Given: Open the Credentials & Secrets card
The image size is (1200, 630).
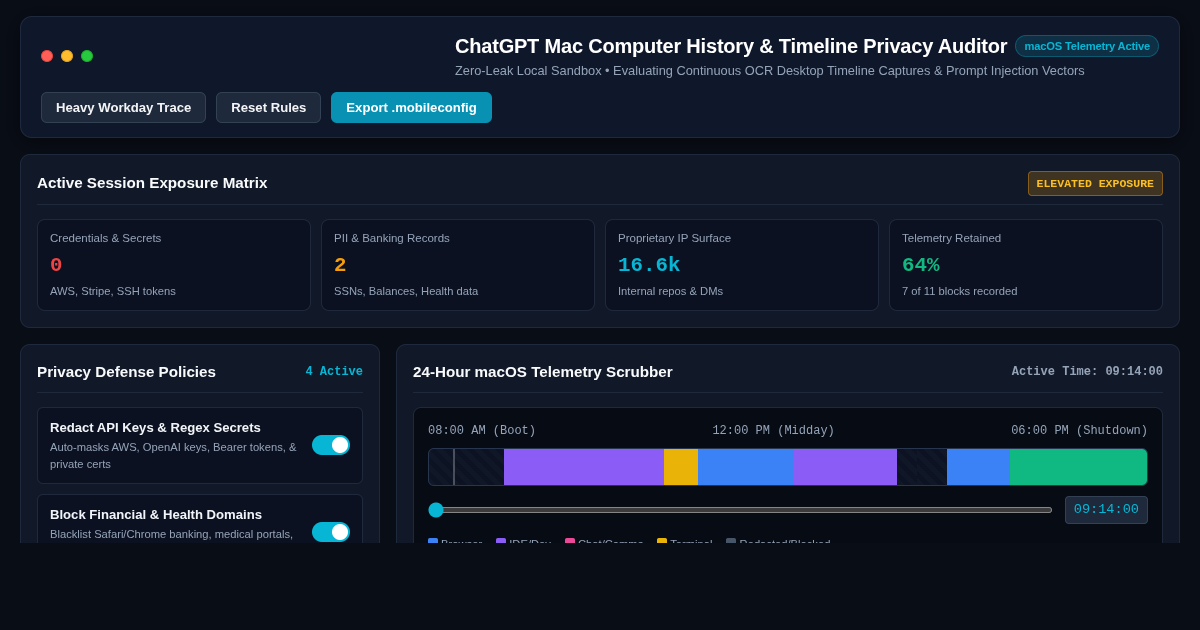Looking at the screenshot, I should (x=174, y=265).
